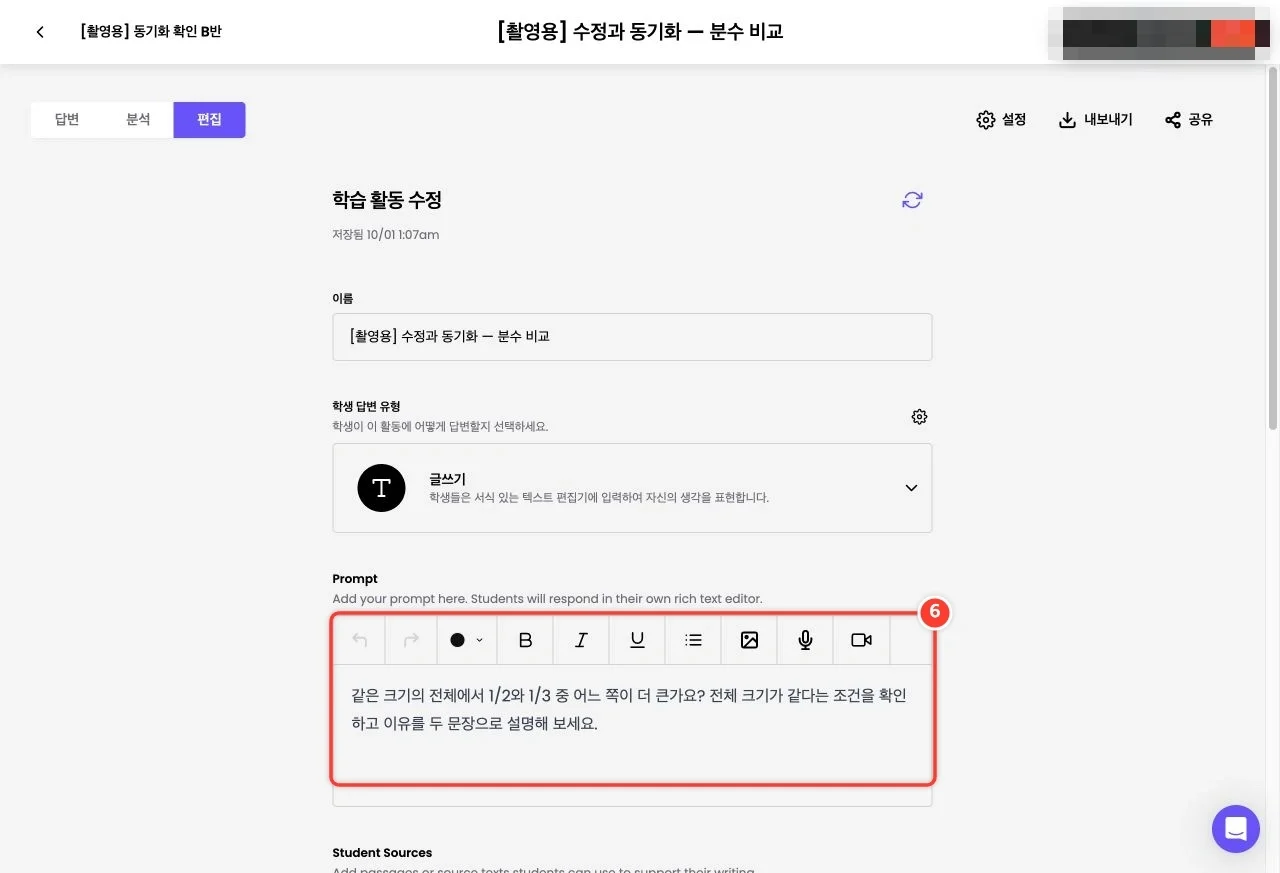Open 설정 settings
Viewport: 1280px width, 873px height.
click(x=1001, y=120)
